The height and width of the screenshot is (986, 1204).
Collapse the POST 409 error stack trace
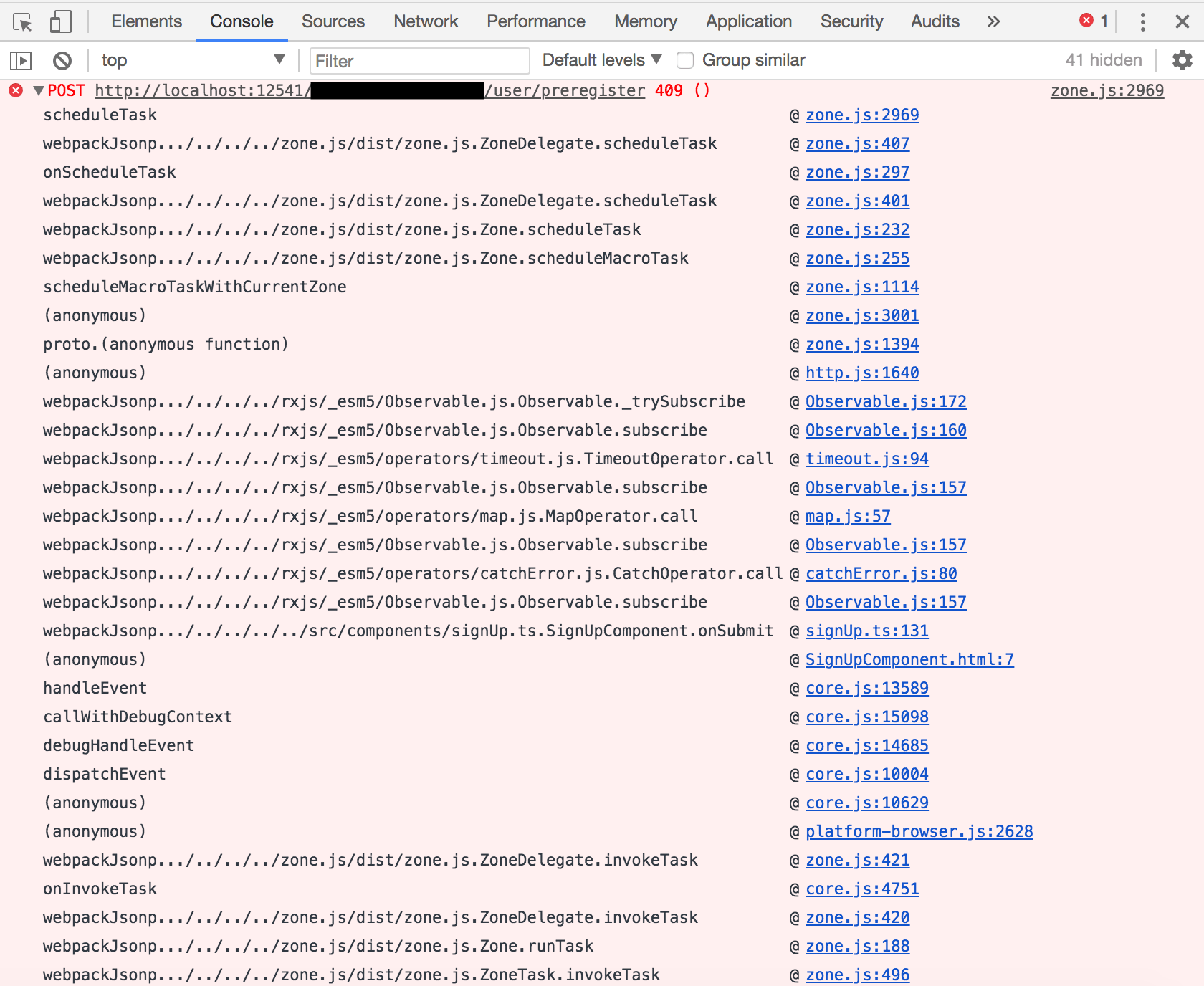38,90
